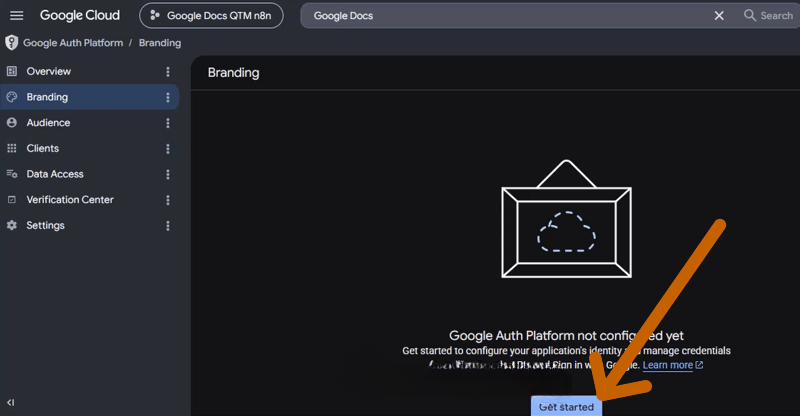Open more options for Verification Center

[x=168, y=200]
